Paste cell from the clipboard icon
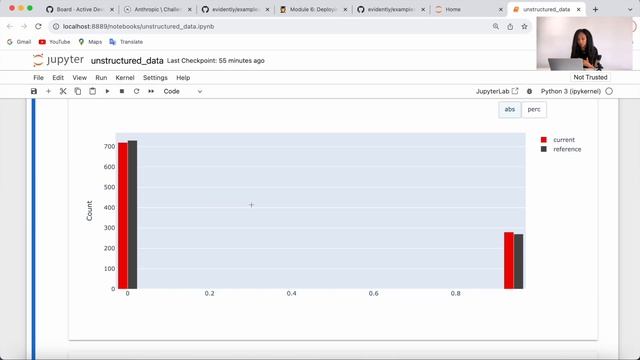The image size is (640, 360). coord(93,91)
